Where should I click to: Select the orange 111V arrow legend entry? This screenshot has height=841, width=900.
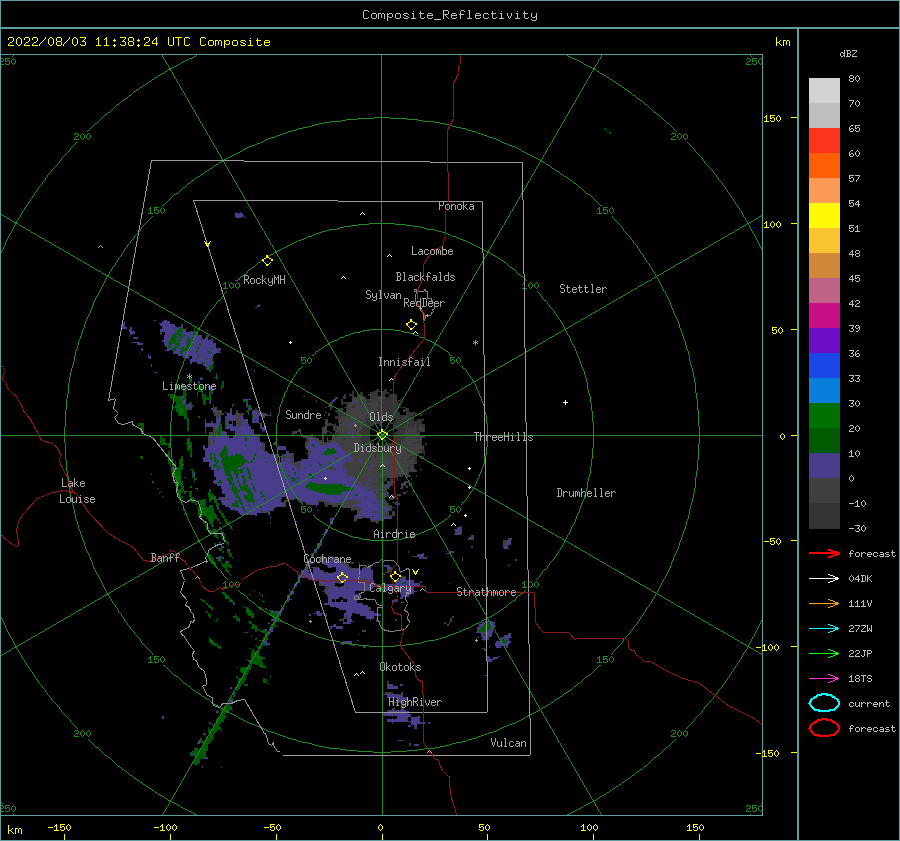pyautogui.click(x=824, y=603)
